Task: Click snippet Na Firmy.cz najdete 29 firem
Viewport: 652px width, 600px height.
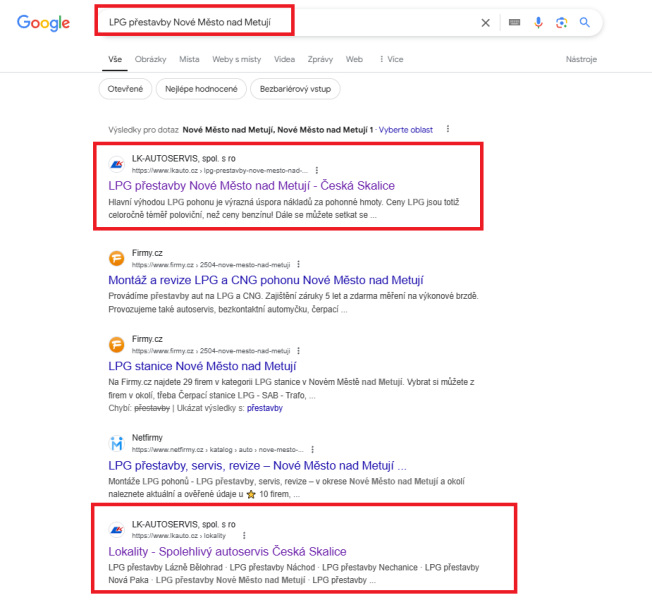Action: pyautogui.click(x=291, y=388)
